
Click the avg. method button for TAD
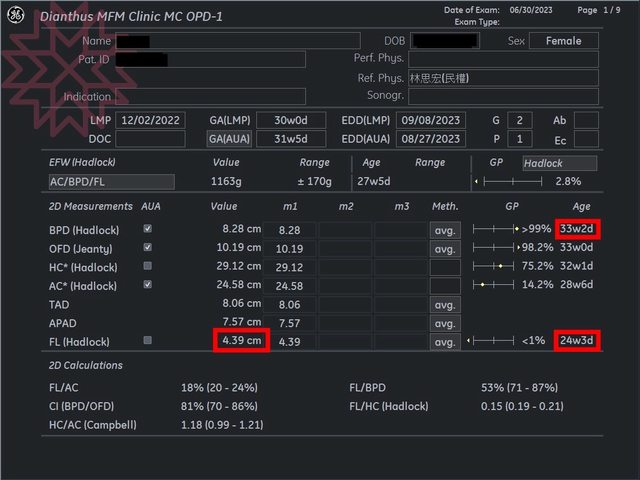pyautogui.click(x=444, y=304)
